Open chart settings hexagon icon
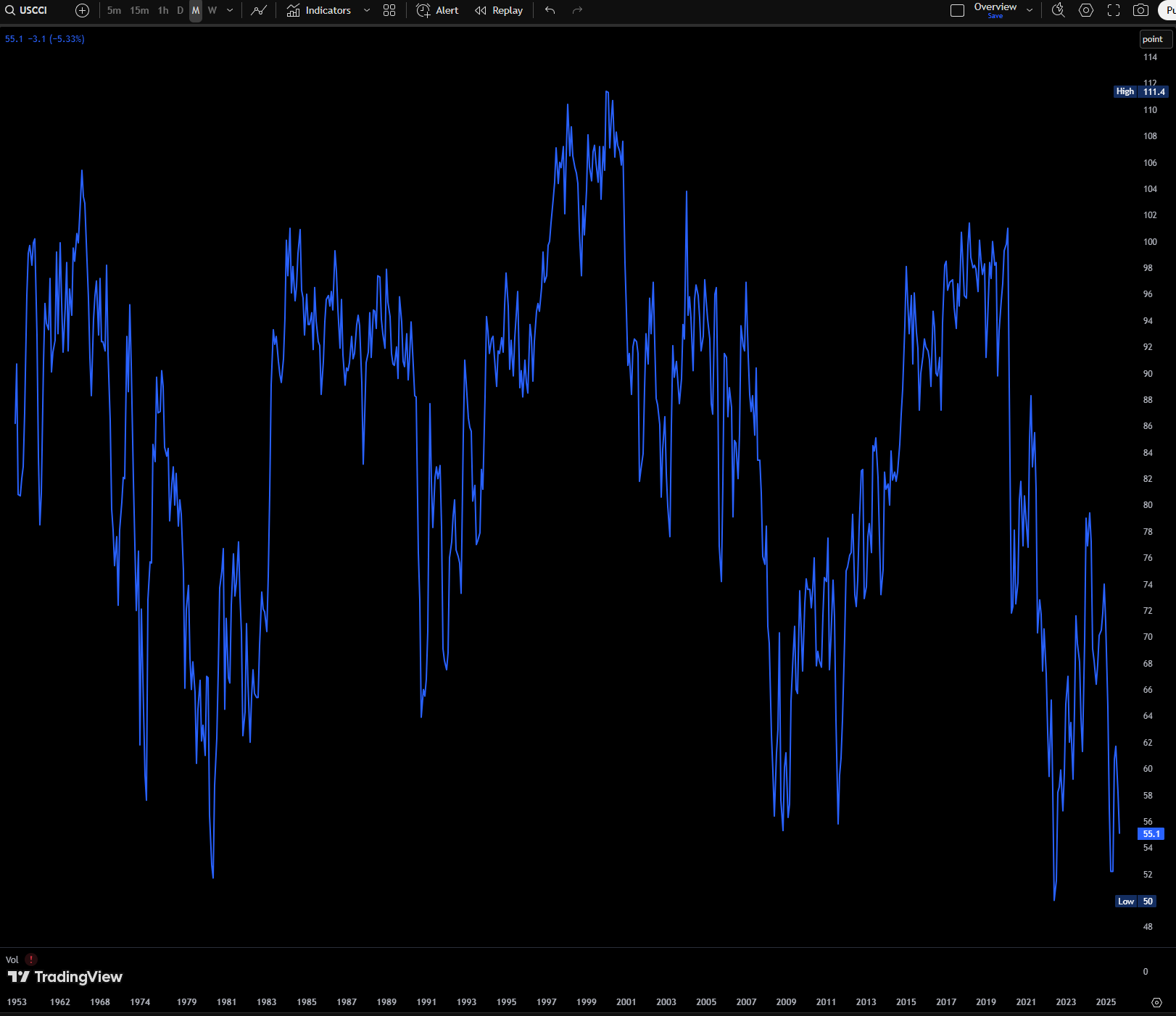The width and height of the screenshot is (1176, 1016). click(1086, 10)
